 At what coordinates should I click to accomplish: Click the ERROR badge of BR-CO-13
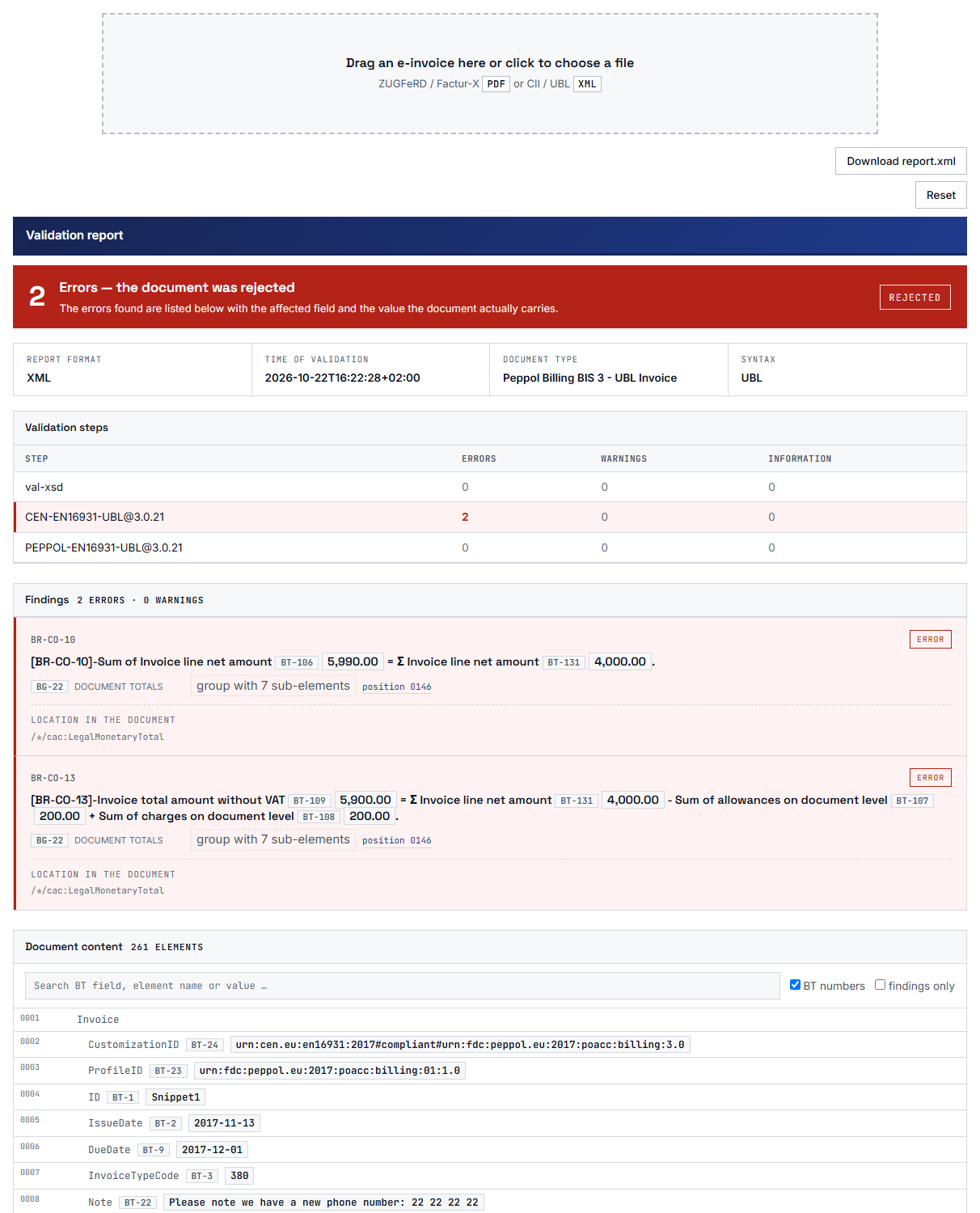tap(930, 778)
